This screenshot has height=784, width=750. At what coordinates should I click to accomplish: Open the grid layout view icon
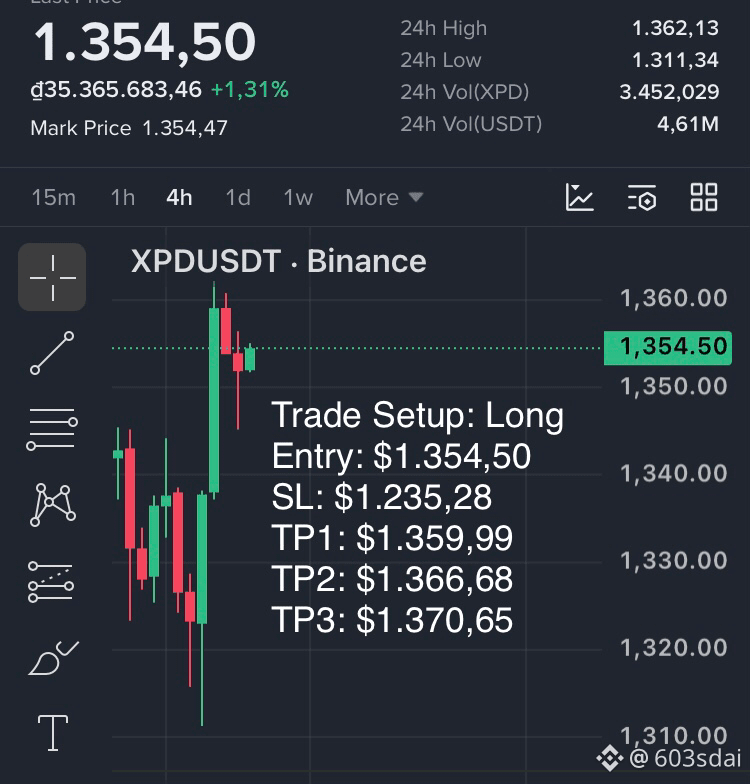pos(704,197)
